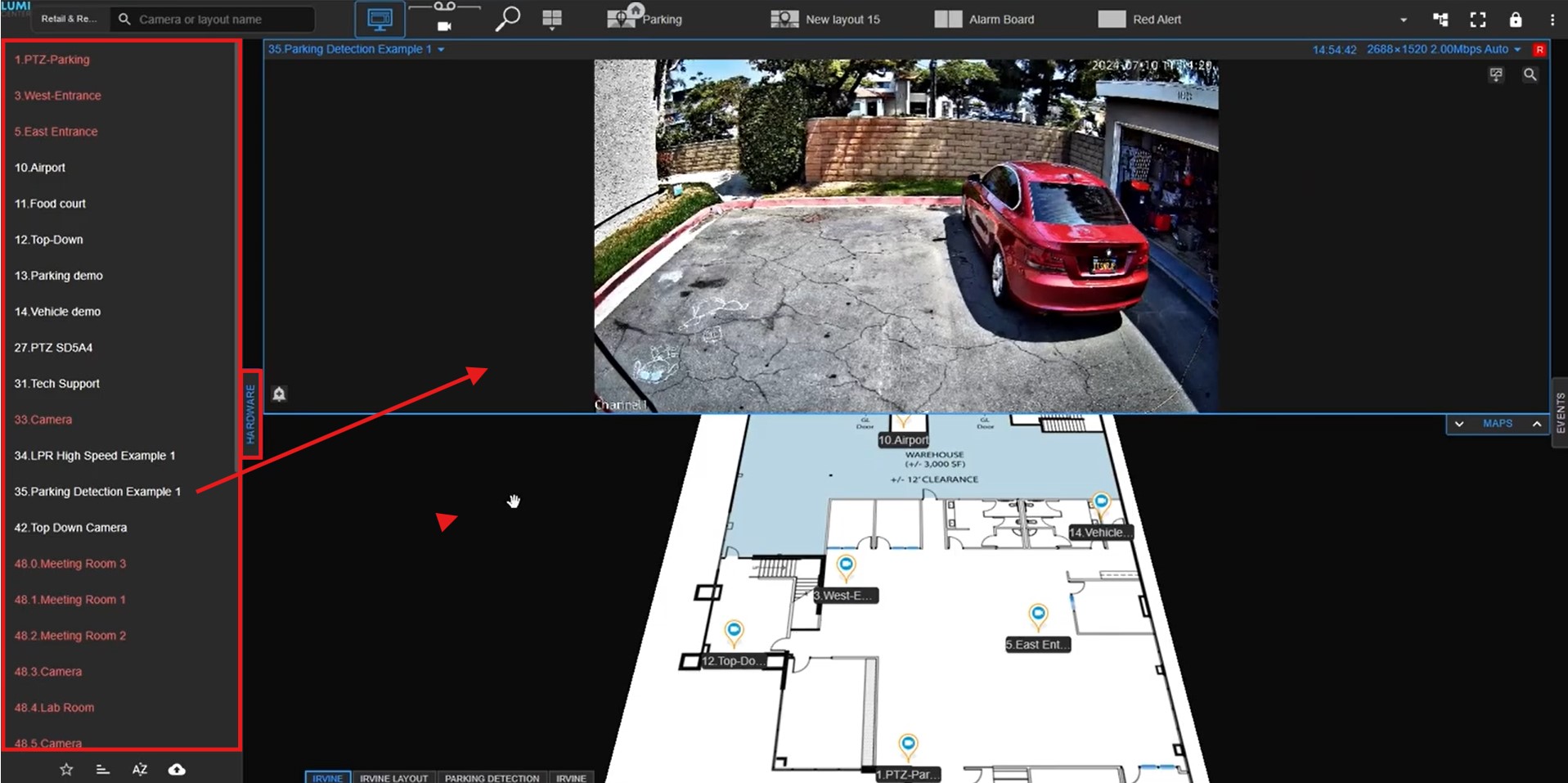The height and width of the screenshot is (783, 1568).
Task: Lock the interface with padlock icon
Action: point(1515,20)
